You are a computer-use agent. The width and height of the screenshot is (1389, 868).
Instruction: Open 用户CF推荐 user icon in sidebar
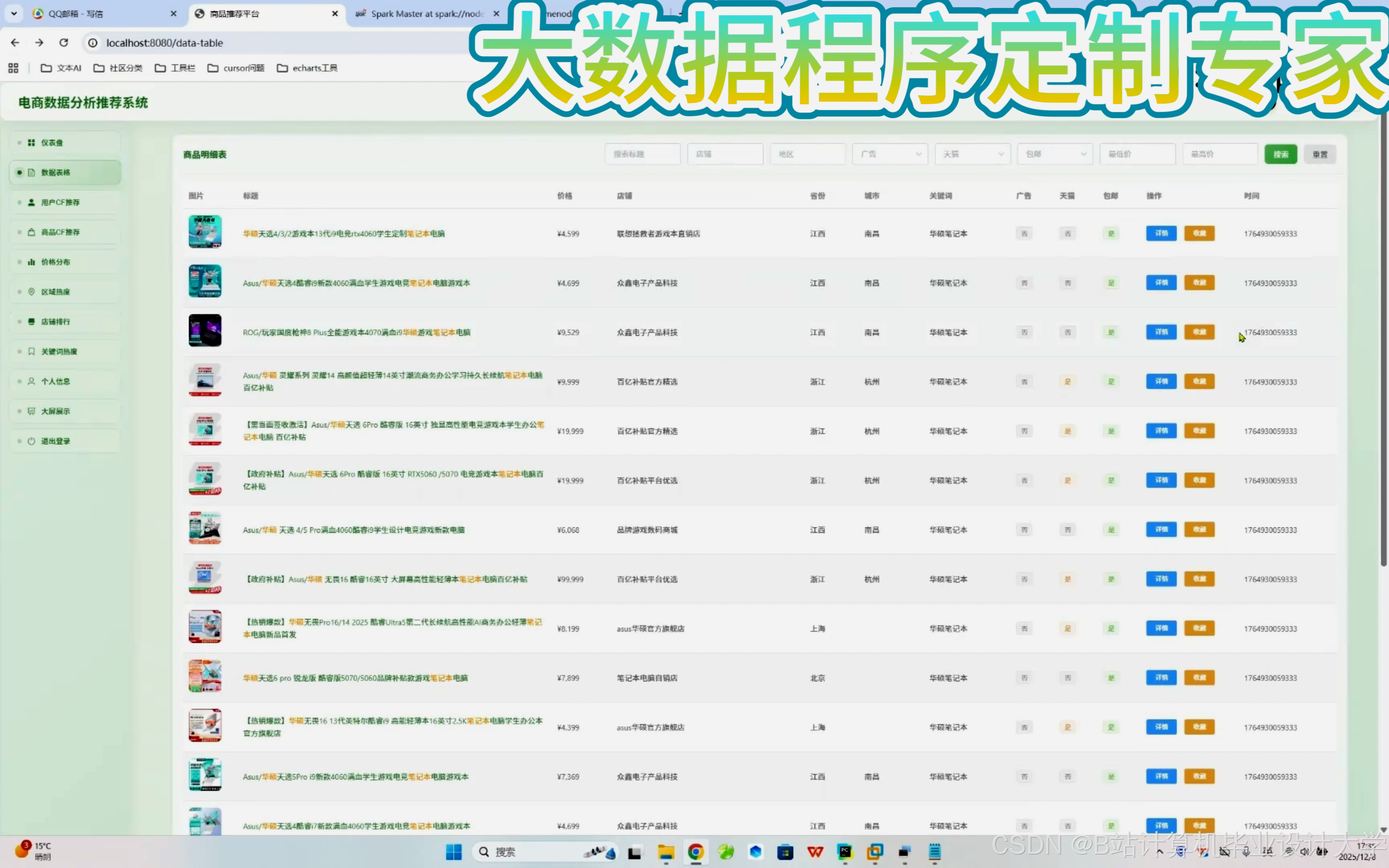(32, 202)
